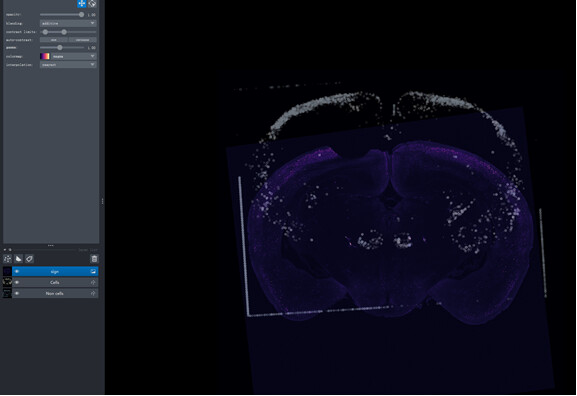Hide the Cells layer
The width and height of the screenshot is (577, 396).
point(17,283)
